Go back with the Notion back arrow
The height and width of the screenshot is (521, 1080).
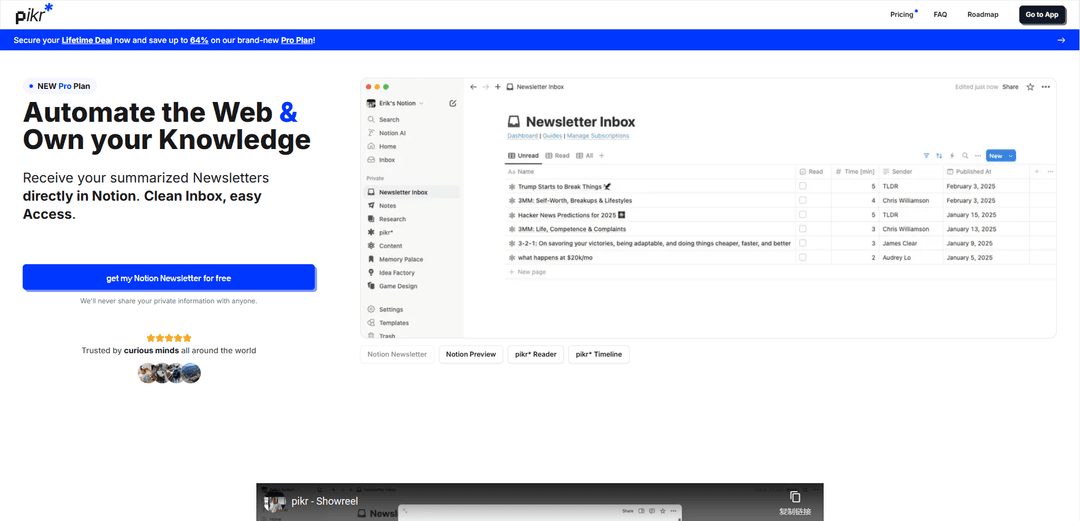[473, 87]
